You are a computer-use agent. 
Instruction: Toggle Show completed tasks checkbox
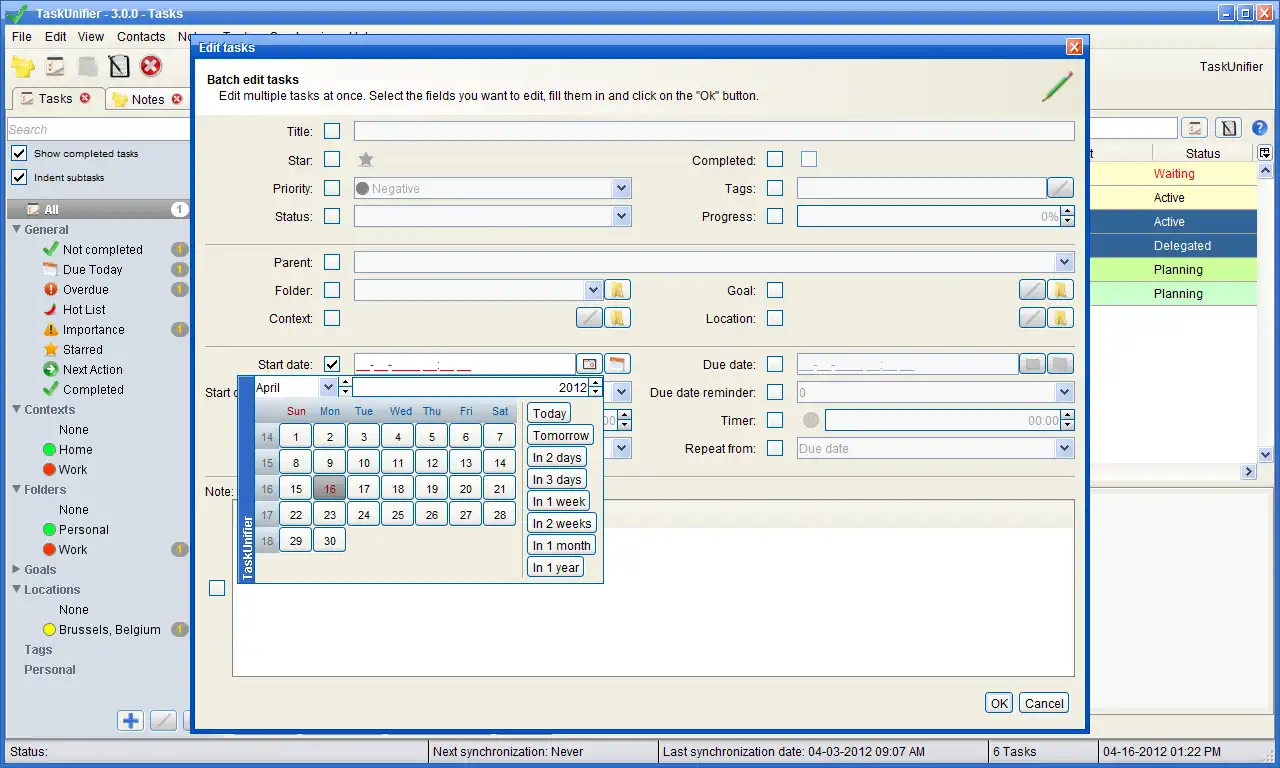click(19, 153)
